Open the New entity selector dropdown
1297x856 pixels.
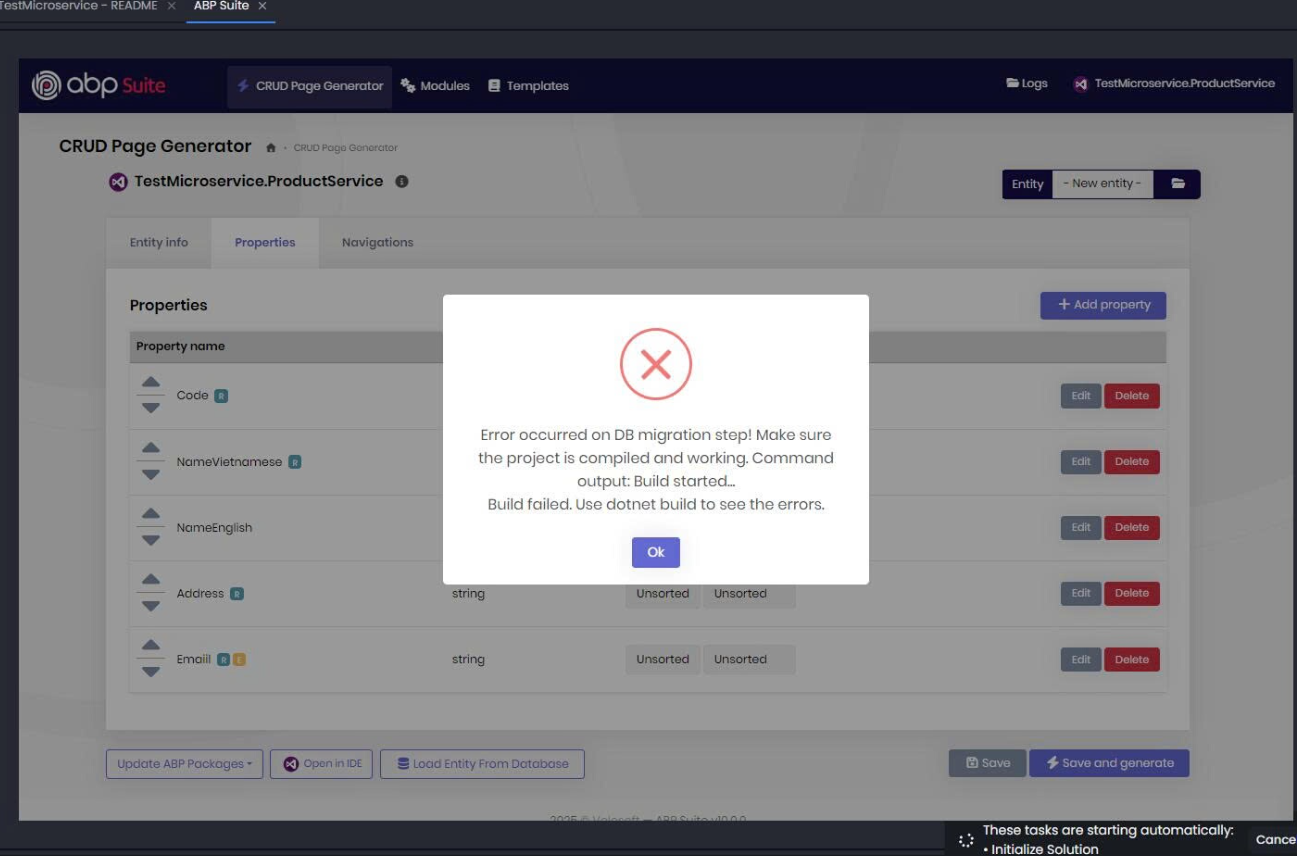(x=1101, y=184)
